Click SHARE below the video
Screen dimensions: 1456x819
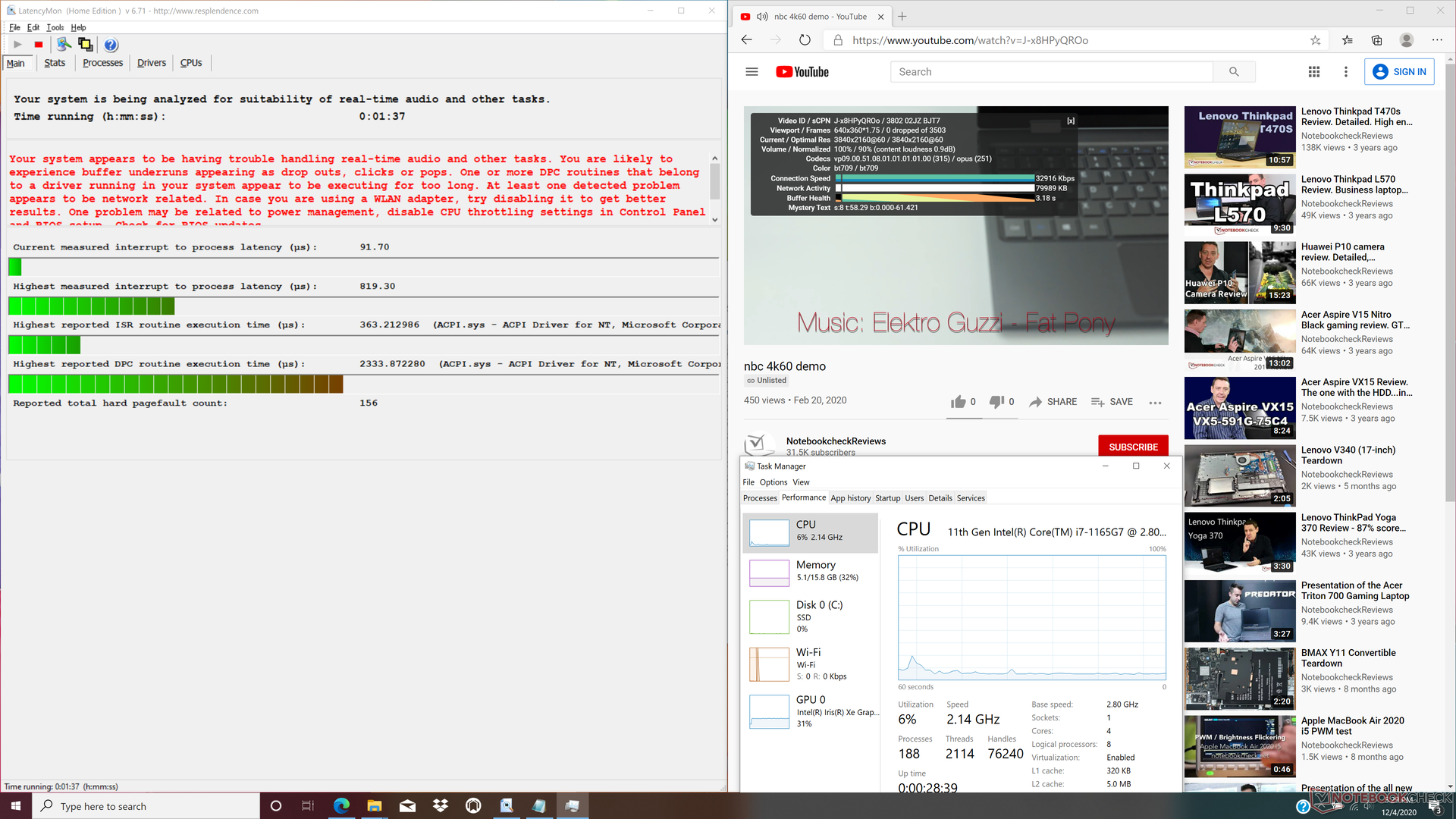[1053, 402]
